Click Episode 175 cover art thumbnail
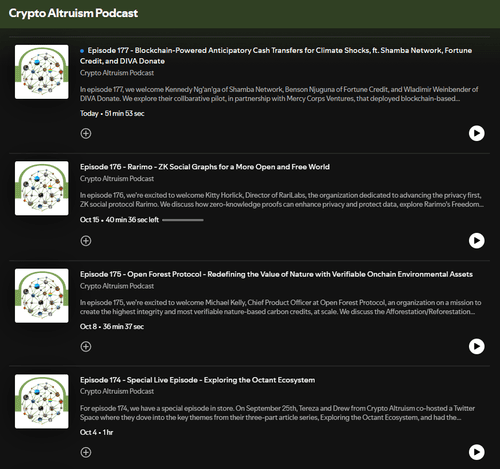The image size is (500, 469). [42, 296]
